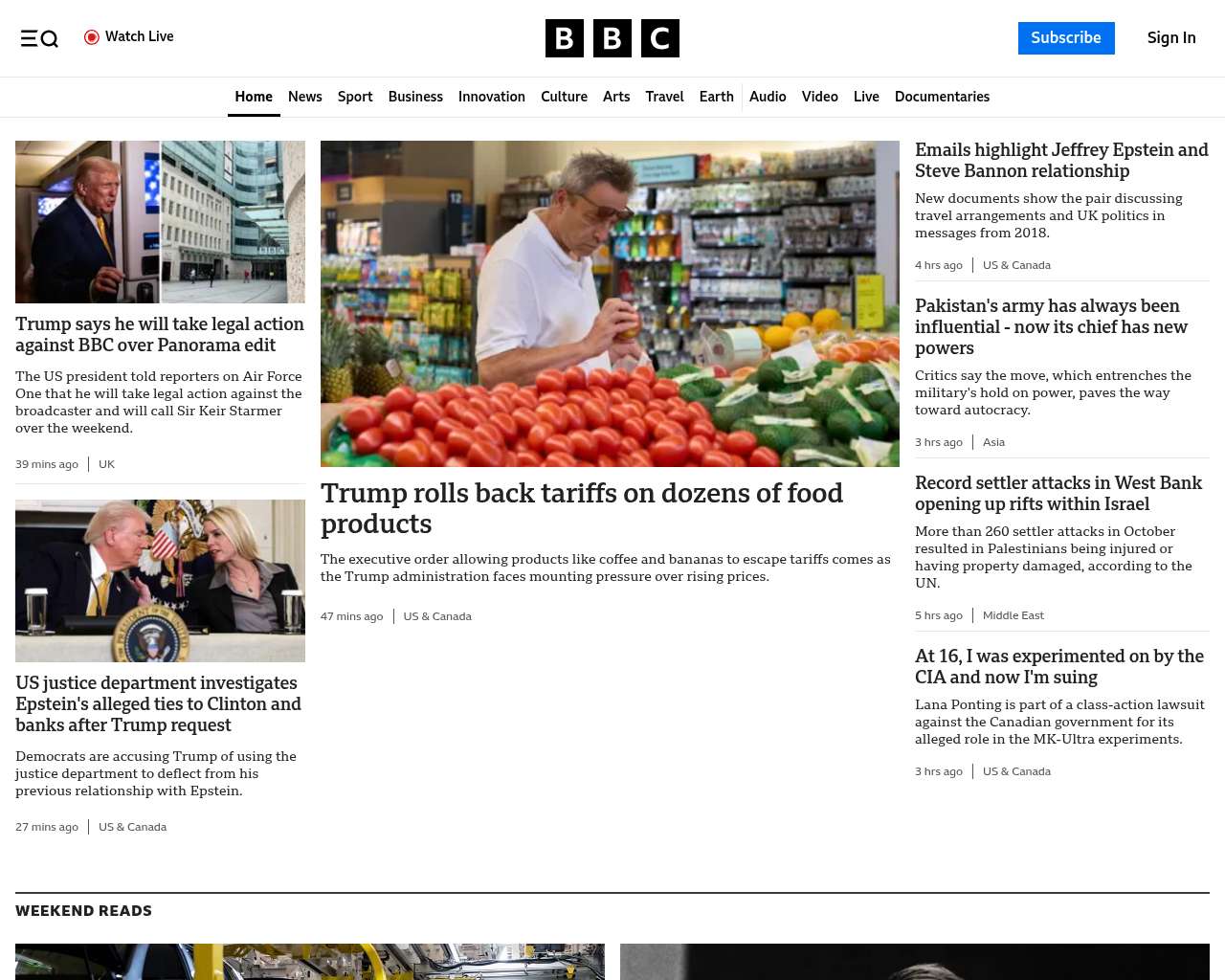
Task: Open the Trump tariffs food products headline
Action: point(582,508)
